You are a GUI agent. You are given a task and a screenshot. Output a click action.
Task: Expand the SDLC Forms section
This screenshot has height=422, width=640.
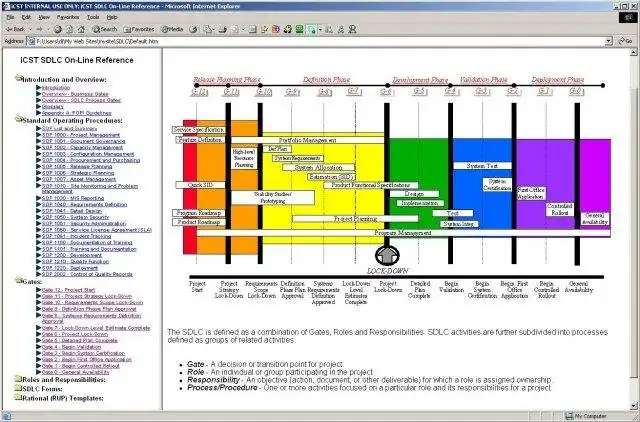click(42, 389)
